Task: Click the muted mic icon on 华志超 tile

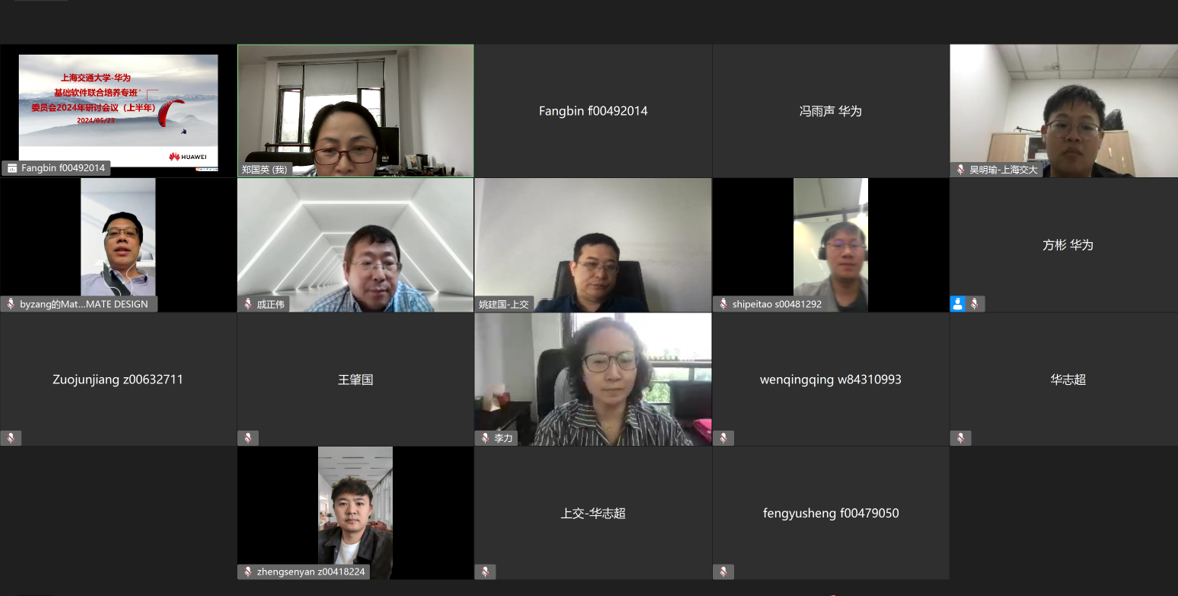Action: 960,438
